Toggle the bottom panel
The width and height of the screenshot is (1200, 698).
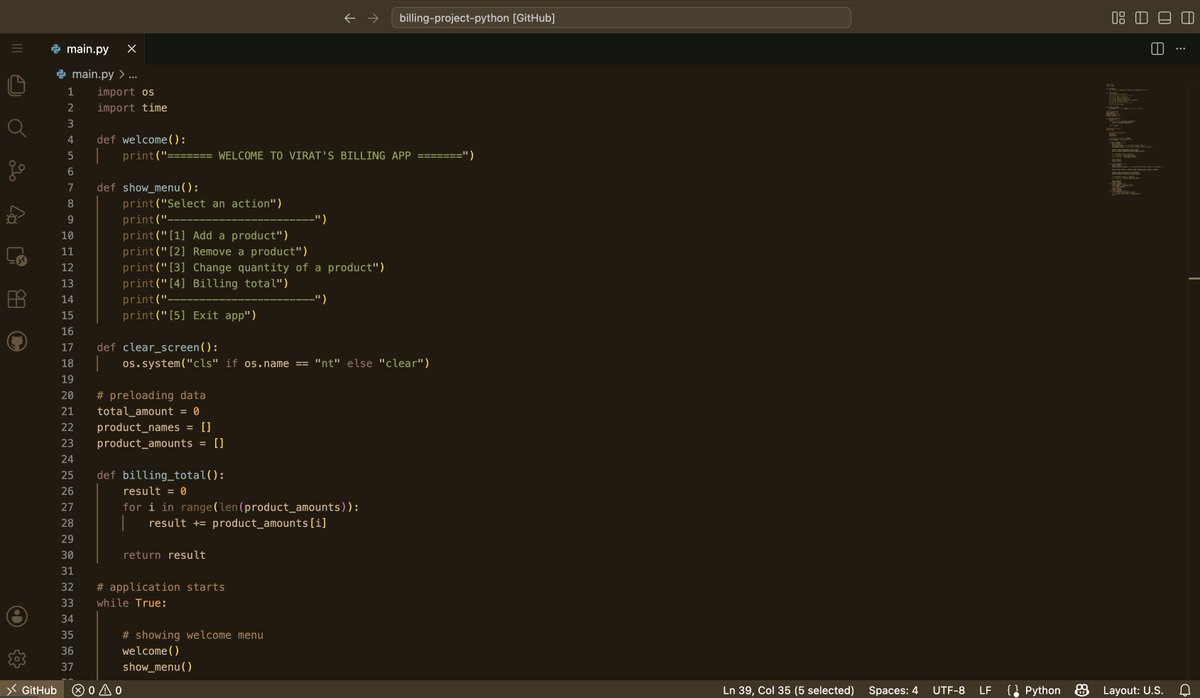click(1164, 18)
